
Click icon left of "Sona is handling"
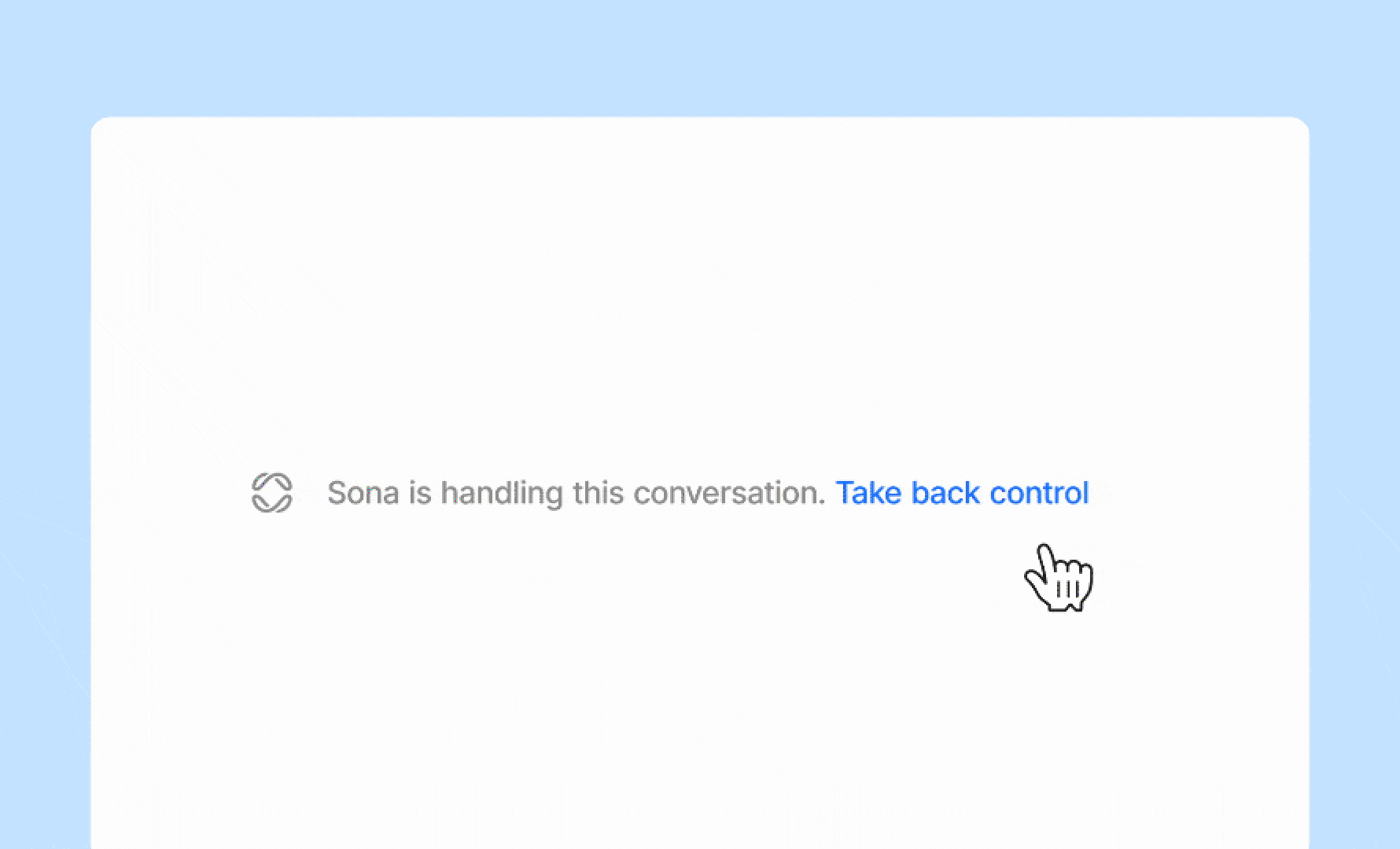click(x=272, y=493)
